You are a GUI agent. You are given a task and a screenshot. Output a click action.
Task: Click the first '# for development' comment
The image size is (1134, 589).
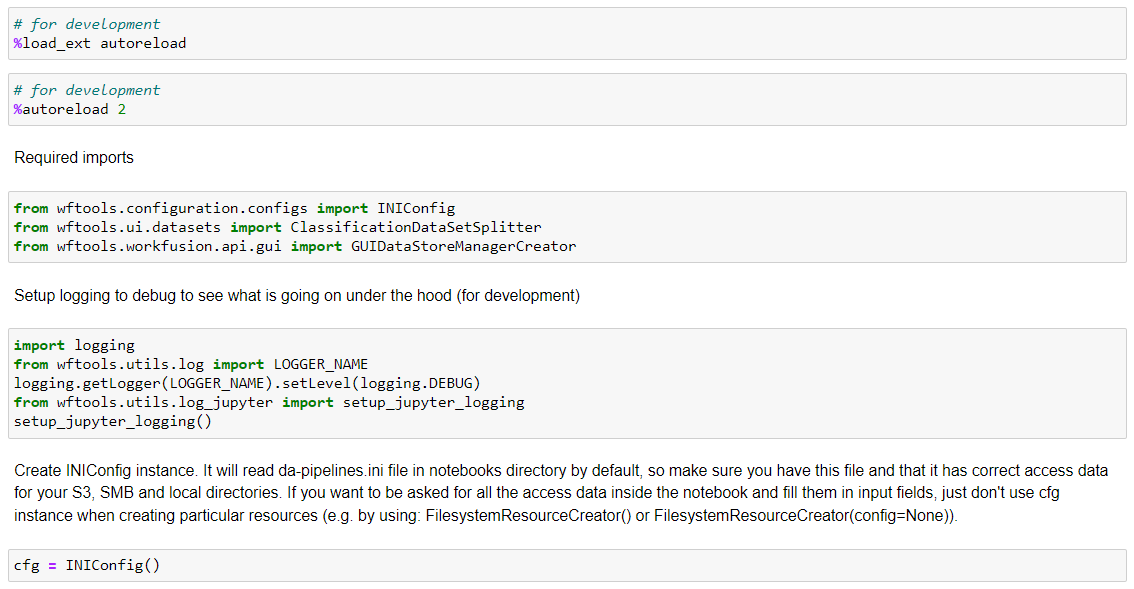click(87, 24)
